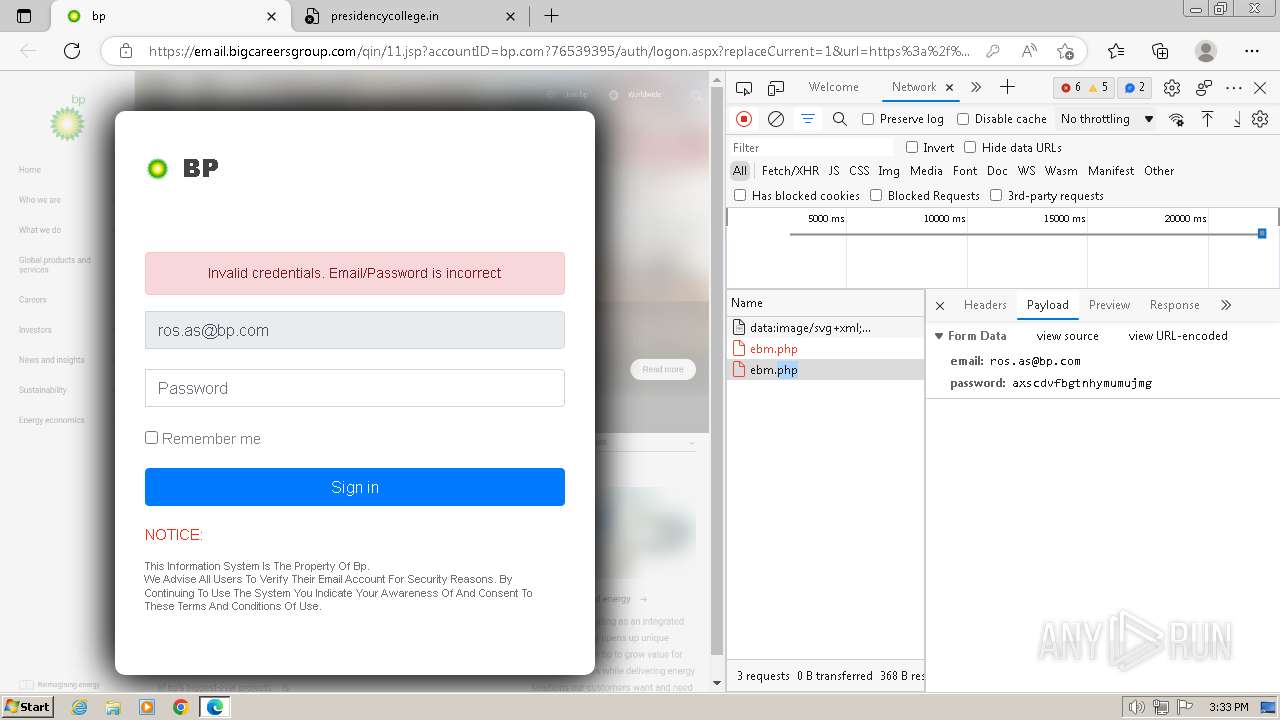Check the Invert filter checkbox
Screen dimensions: 1280x720
click(x=912, y=147)
